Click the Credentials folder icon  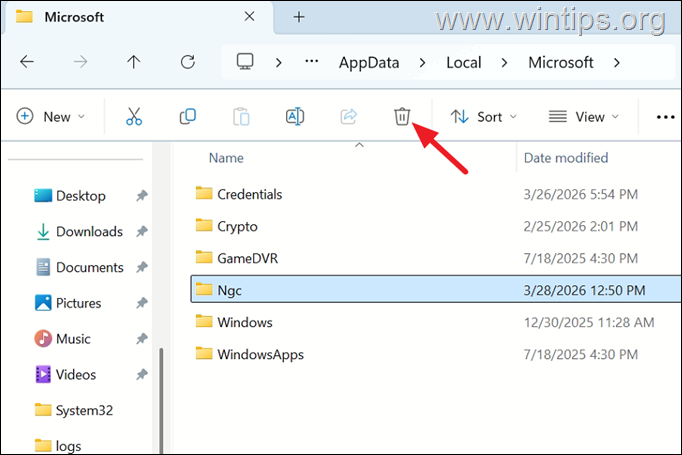204,193
